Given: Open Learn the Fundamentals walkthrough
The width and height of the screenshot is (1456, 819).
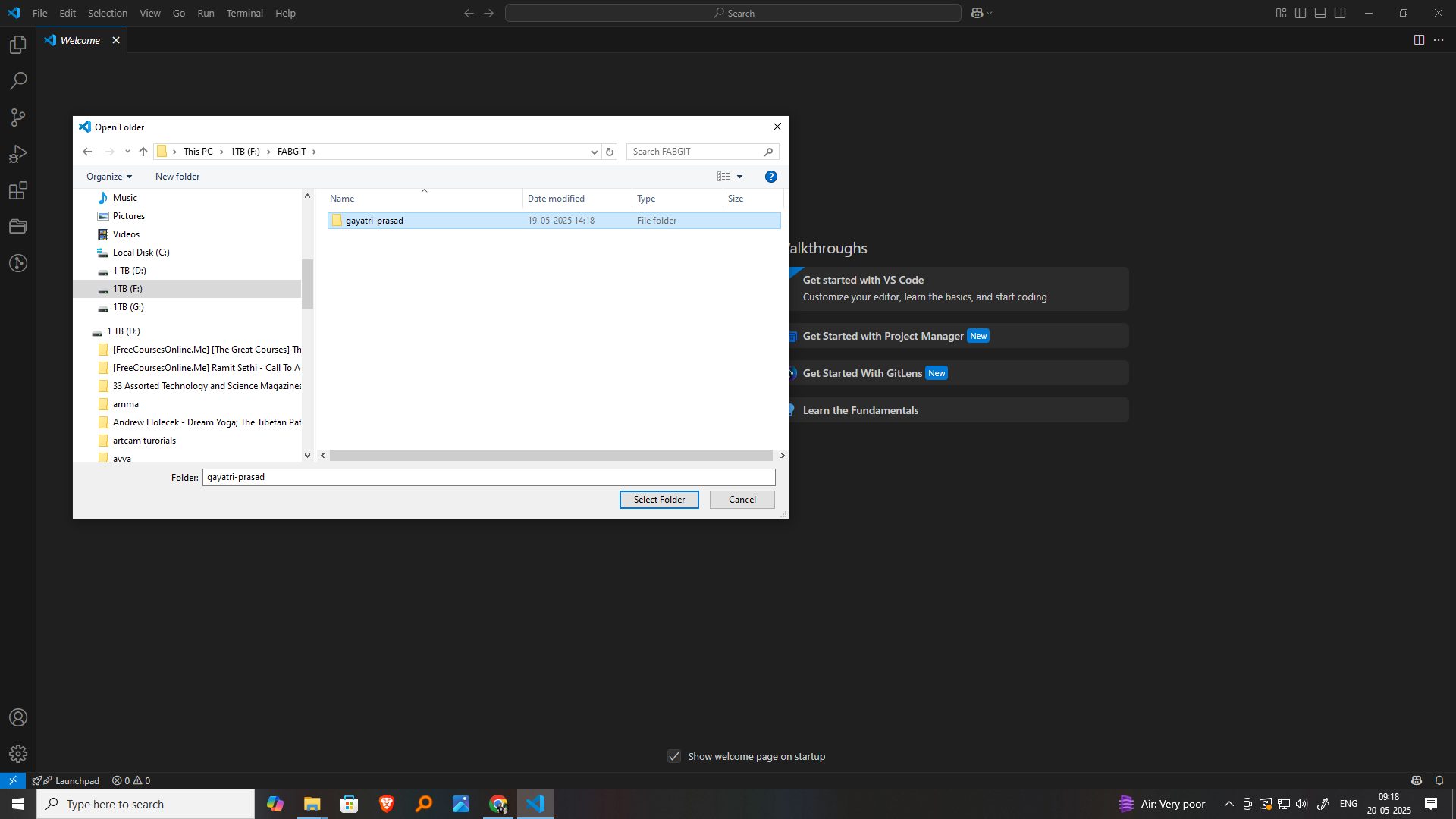Looking at the screenshot, I should pyautogui.click(x=958, y=410).
